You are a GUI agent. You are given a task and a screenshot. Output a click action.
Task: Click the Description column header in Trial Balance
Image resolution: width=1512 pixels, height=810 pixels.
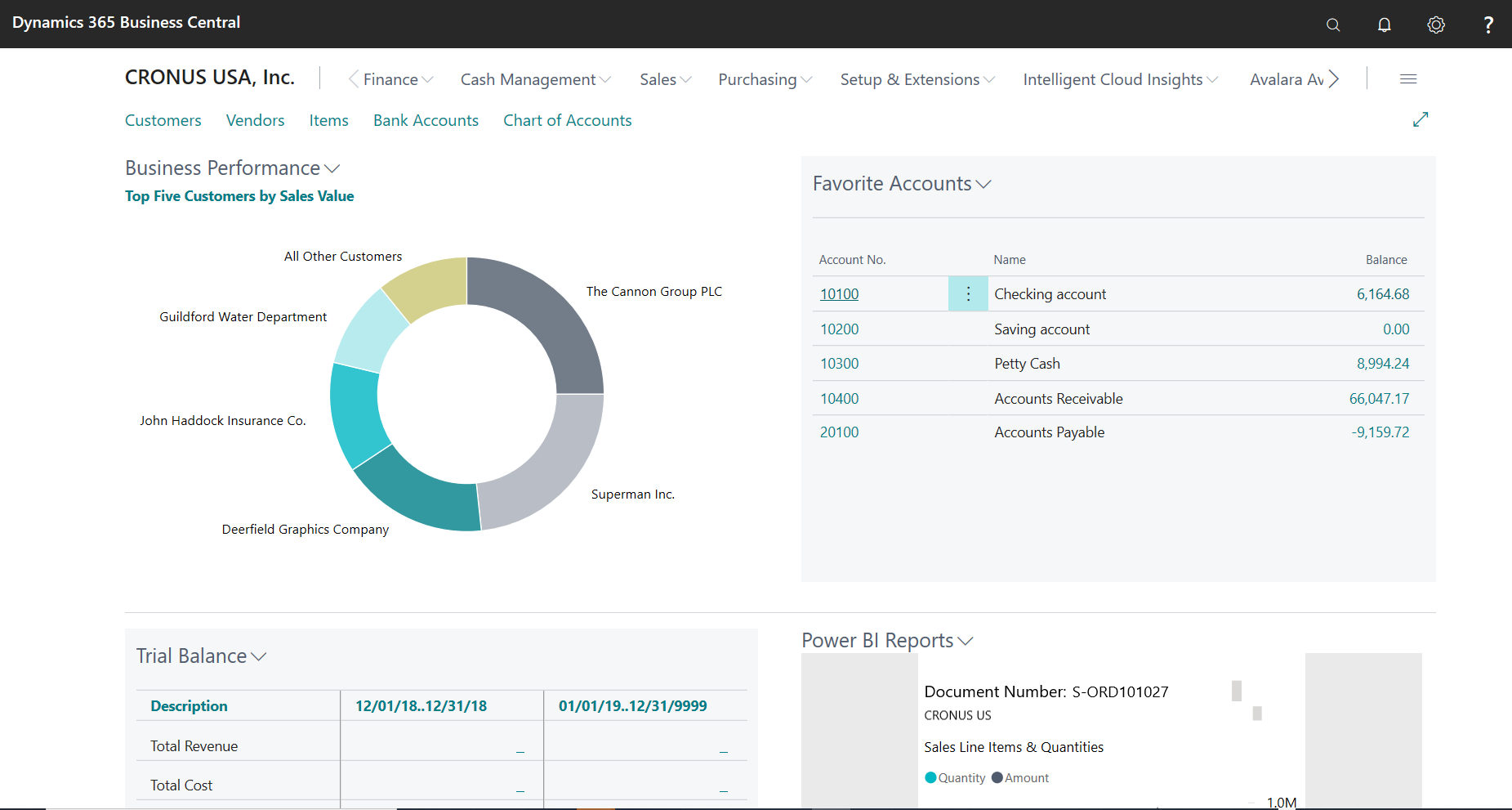coord(189,706)
